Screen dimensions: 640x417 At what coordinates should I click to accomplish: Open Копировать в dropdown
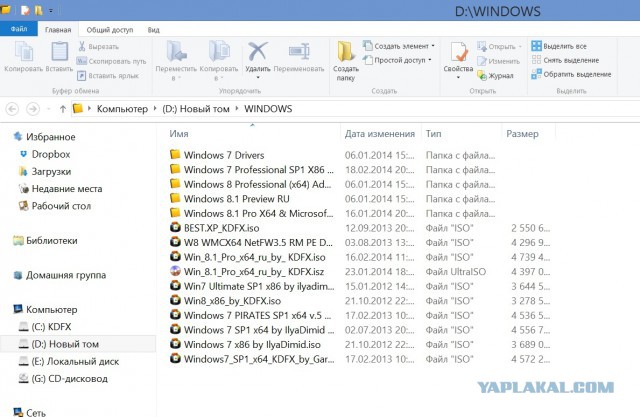(x=219, y=61)
